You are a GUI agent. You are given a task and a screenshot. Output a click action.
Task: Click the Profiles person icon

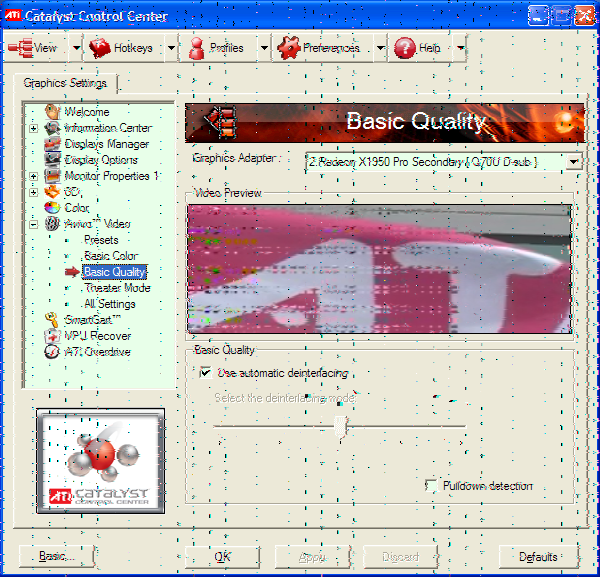tap(197, 48)
